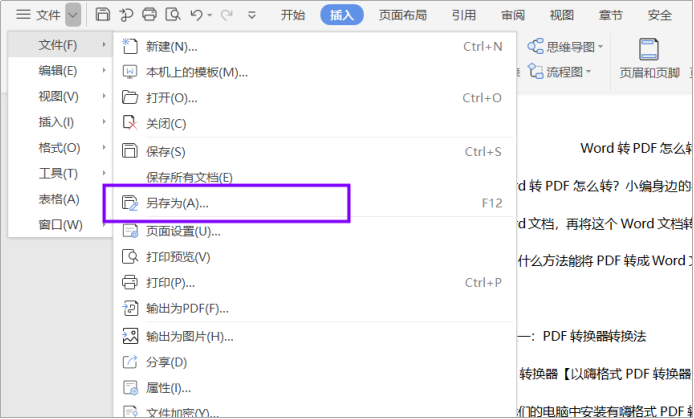Open the 表格(A) submenu entry
This screenshot has width=694, height=419.
(x=60, y=199)
